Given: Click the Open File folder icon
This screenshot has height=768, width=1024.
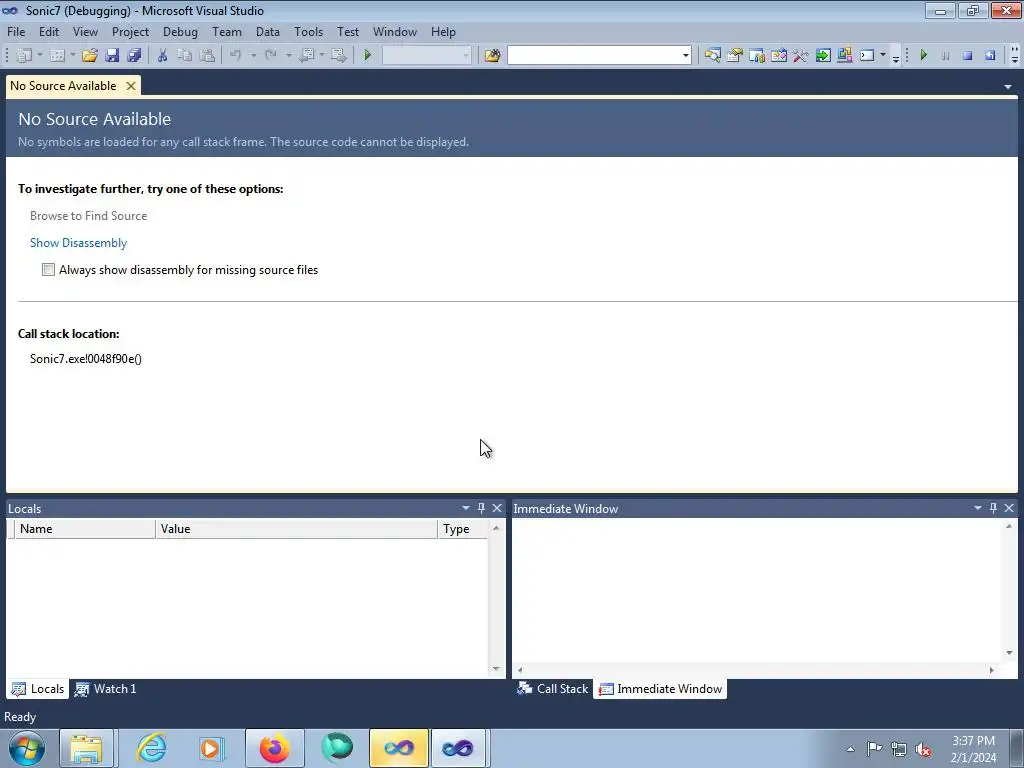Looking at the screenshot, I should (89, 56).
